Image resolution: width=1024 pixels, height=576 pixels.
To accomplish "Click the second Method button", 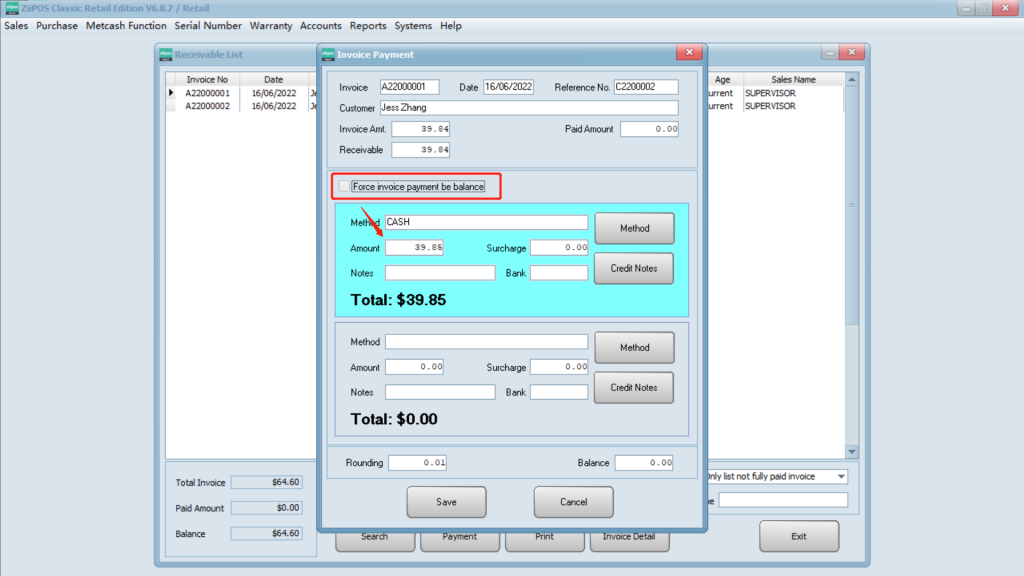I will tap(634, 348).
